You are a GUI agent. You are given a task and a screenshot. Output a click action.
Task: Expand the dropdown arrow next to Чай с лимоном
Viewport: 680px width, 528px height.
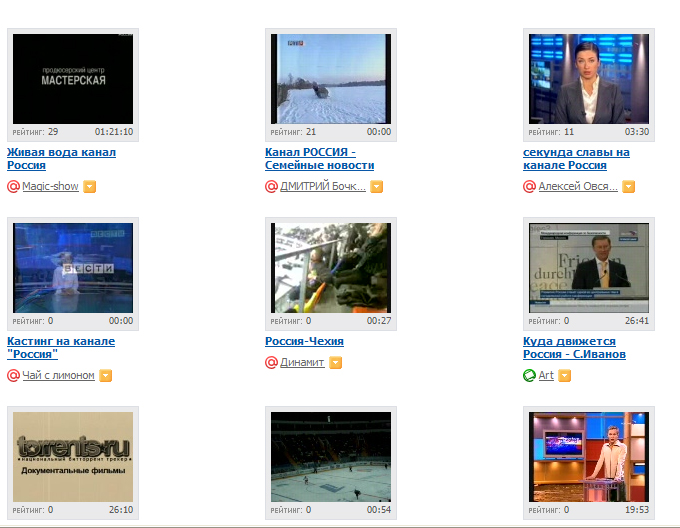pos(105,375)
